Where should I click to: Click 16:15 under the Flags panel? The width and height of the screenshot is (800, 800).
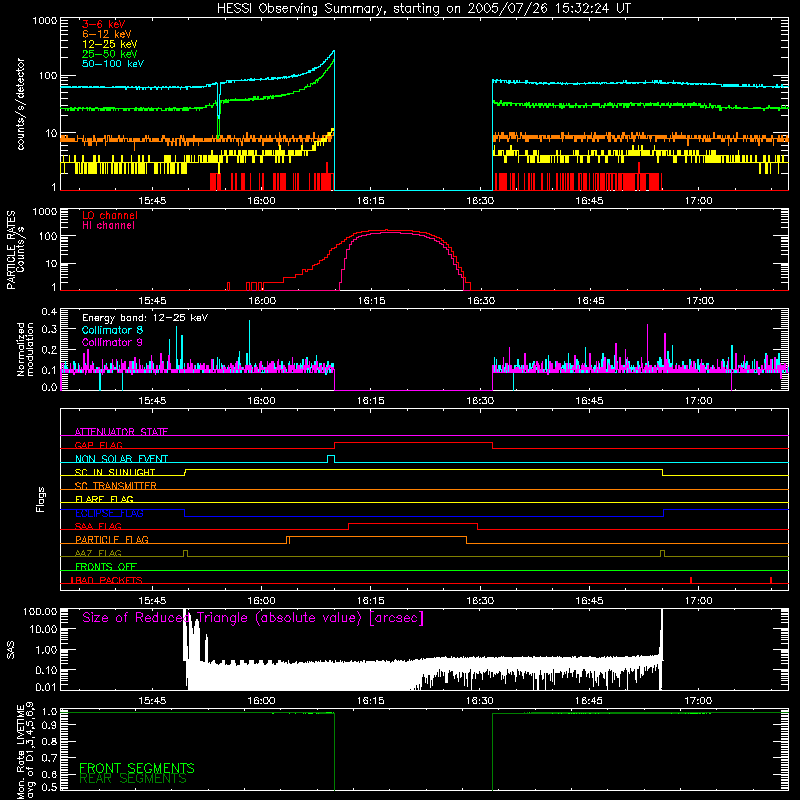click(x=370, y=601)
